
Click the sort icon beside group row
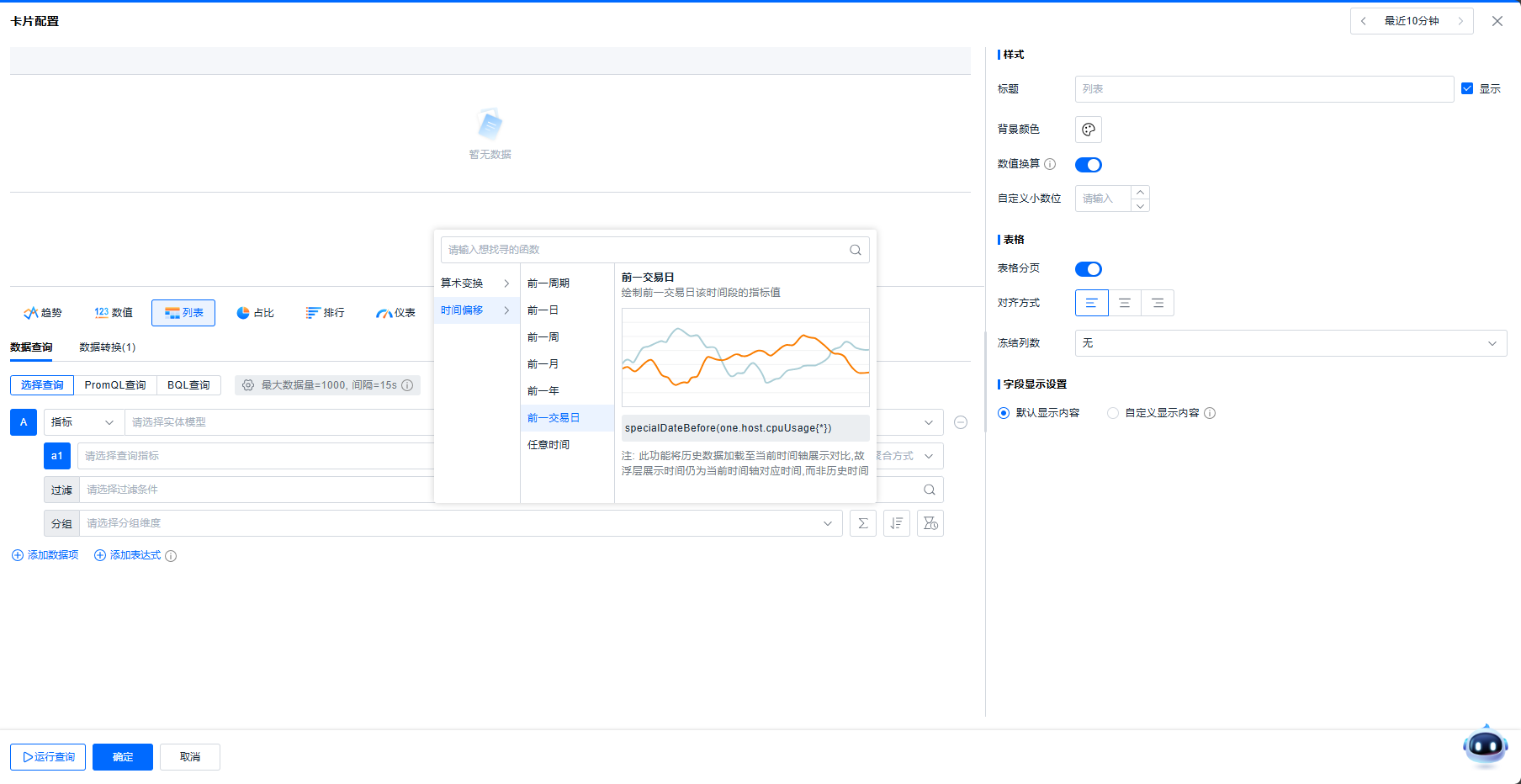[x=896, y=523]
